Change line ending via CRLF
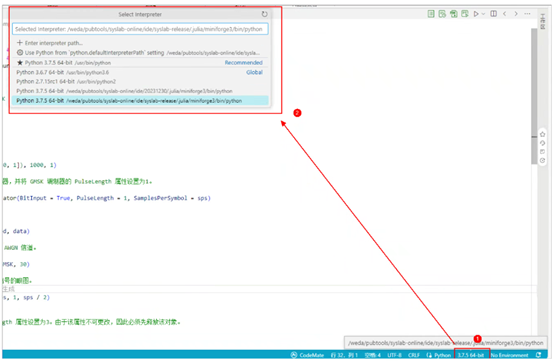 pyautogui.click(x=414, y=355)
